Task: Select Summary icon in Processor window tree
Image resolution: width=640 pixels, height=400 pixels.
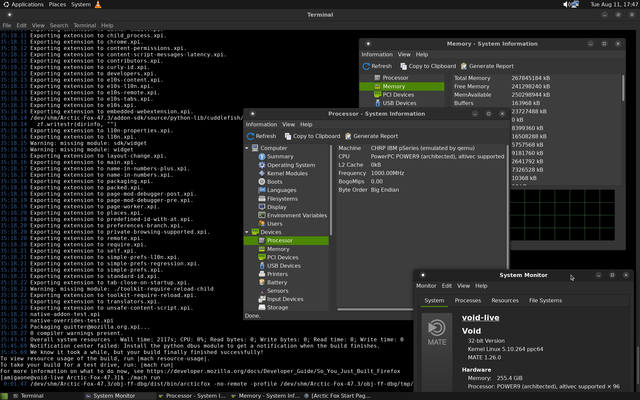Action: coord(262,157)
